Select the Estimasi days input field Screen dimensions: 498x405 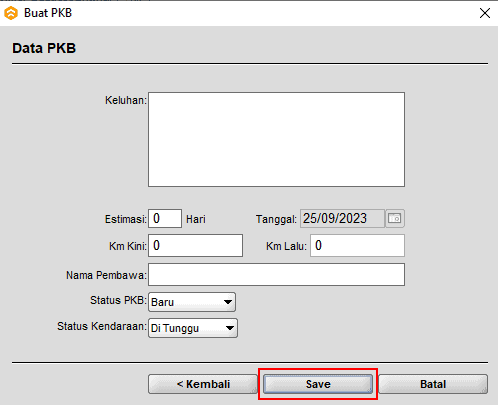165,219
